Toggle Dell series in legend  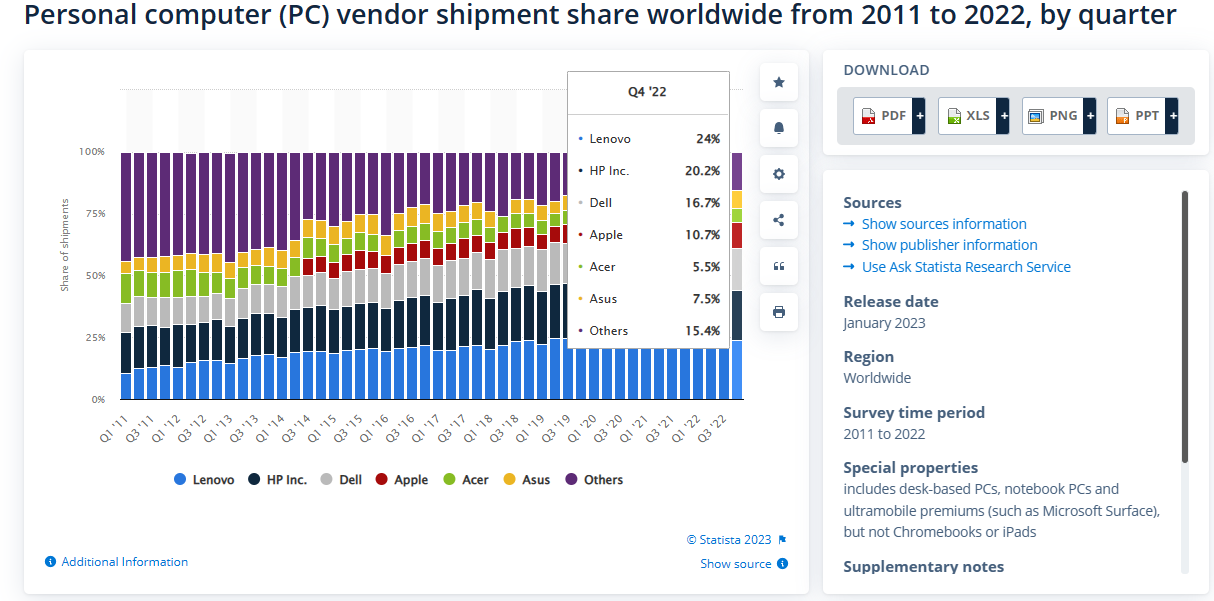[x=341, y=480]
